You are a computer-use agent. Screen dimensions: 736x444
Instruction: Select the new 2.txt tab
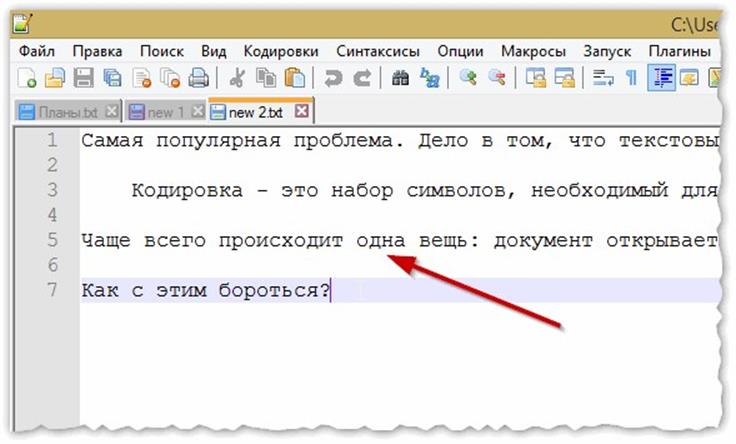click(x=261, y=112)
